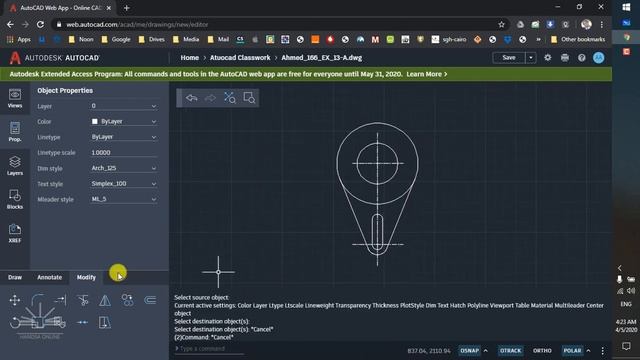640x360 pixels.
Task: Open the user account avatar
Action: [x=599, y=58]
